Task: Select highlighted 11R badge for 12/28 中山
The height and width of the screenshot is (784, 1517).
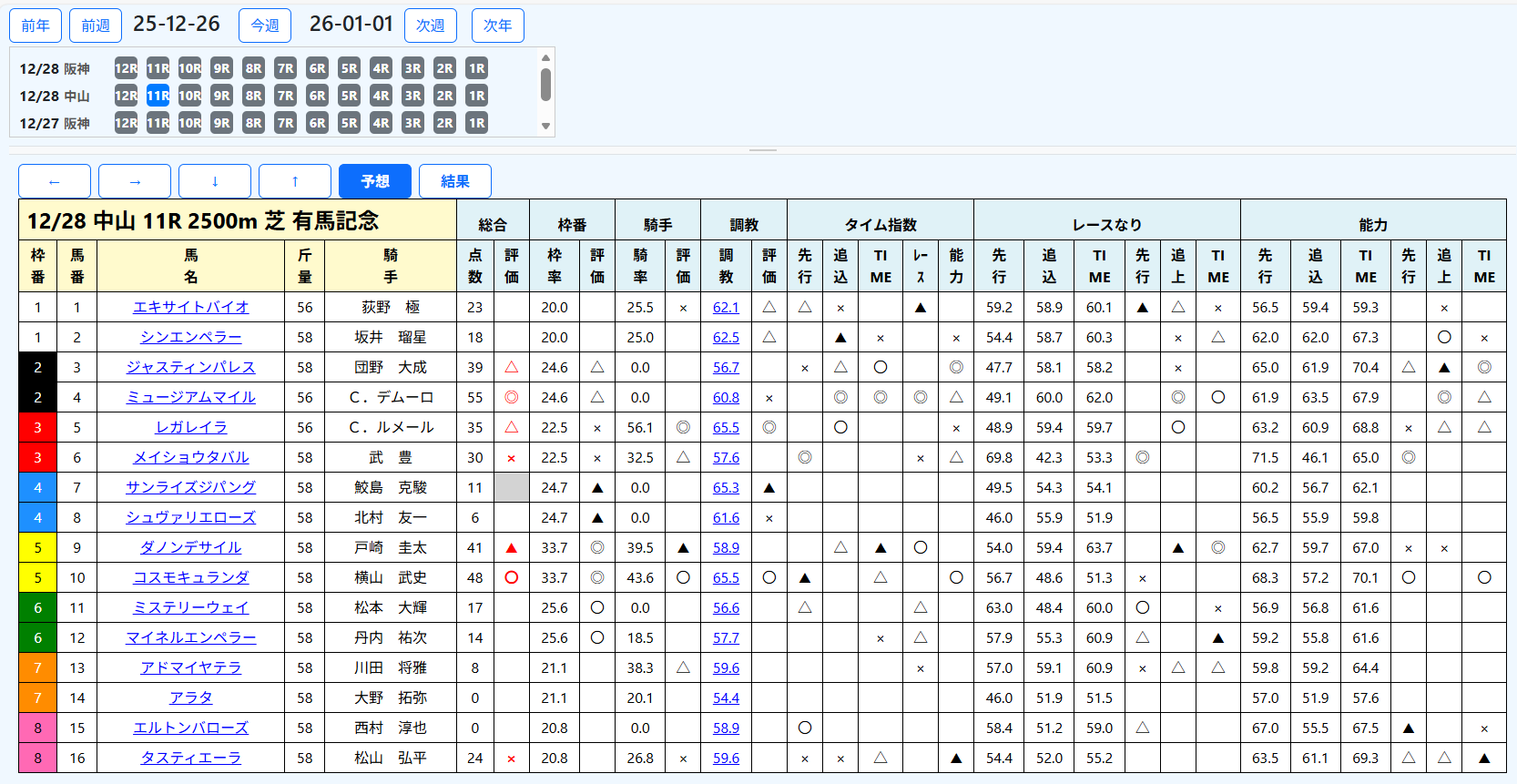Action: pyautogui.click(x=158, y=96)
